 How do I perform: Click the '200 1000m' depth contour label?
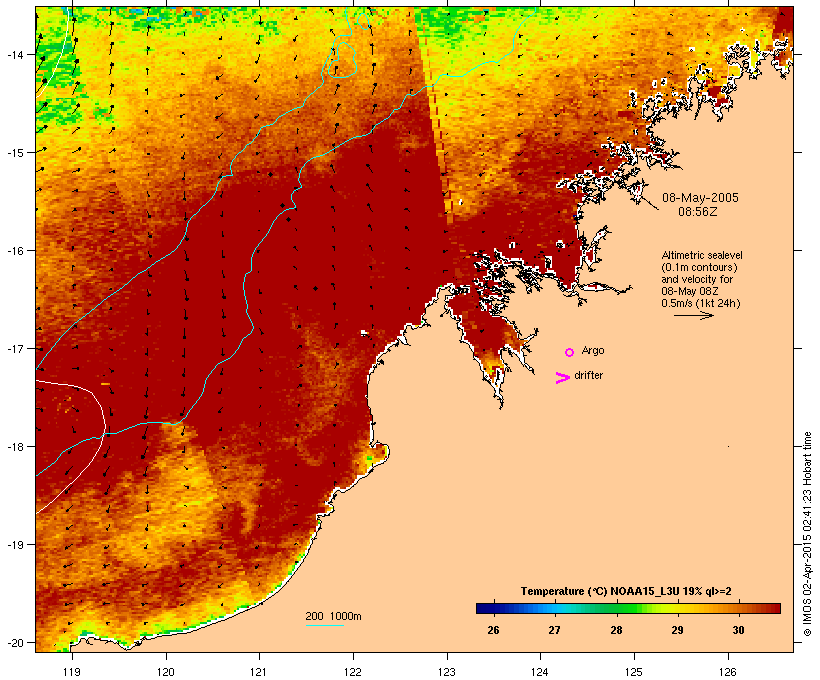pyautogui.click(x=333, y=616)
